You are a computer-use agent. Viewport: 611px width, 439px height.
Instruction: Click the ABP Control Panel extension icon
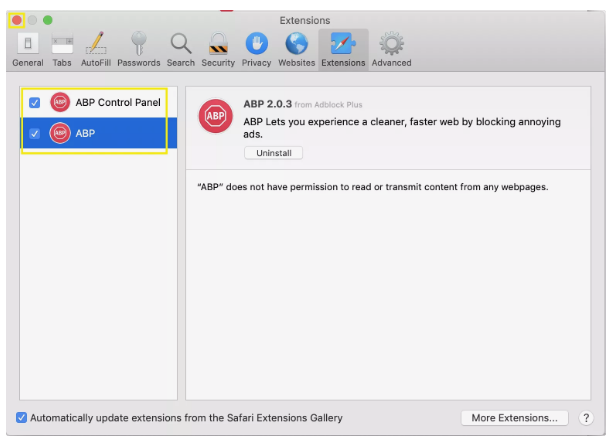pyautogui.click(x=60, y=102)
